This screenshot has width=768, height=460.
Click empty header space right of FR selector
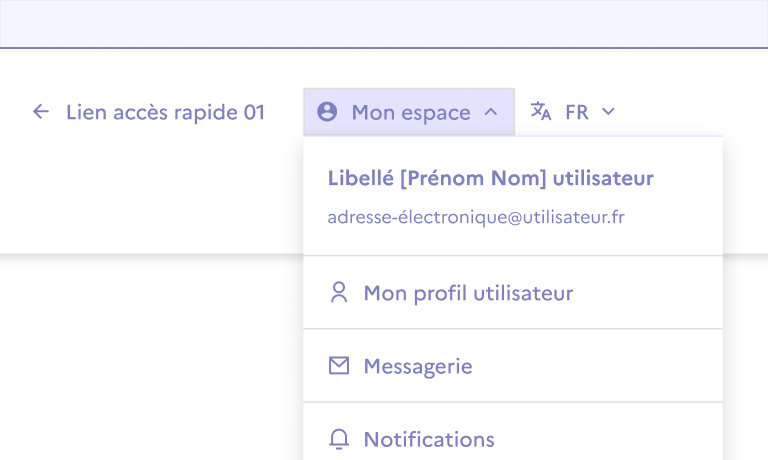[690, 112]
